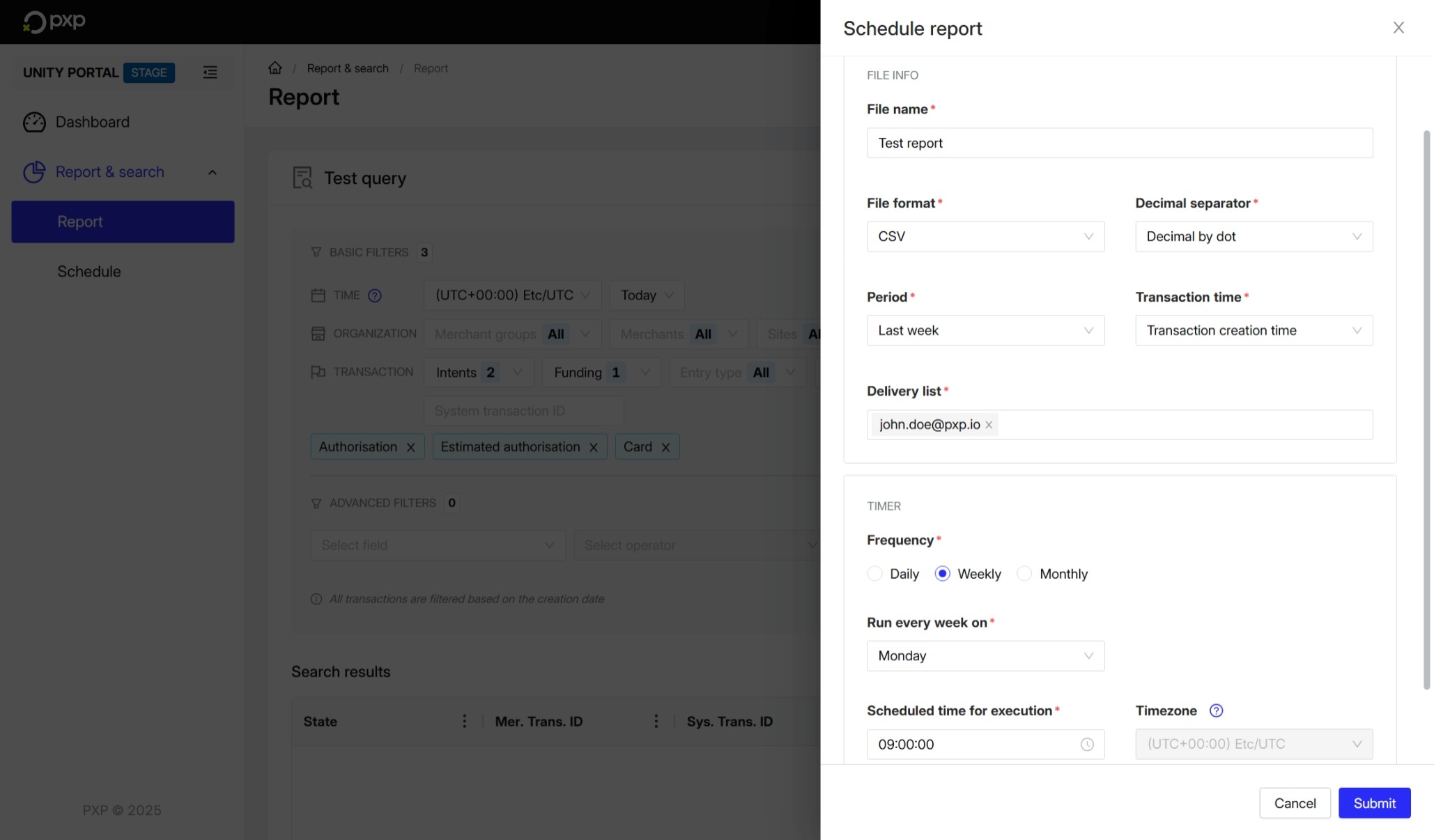Open the Period Last week dropdown
Screen dimensions: 1434x840
(x=985, y=331)
